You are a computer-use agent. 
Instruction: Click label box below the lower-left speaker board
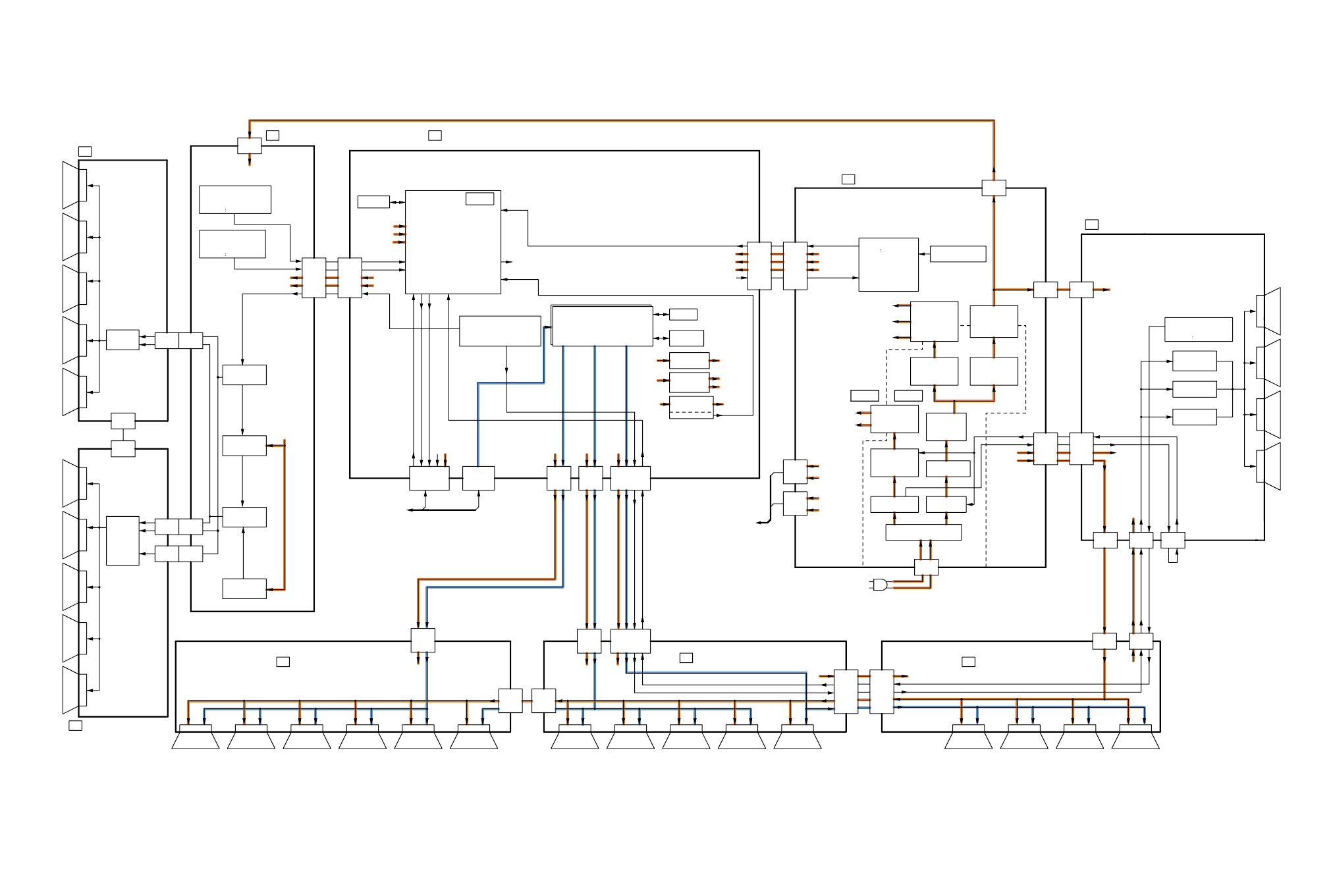pos(76,725)
